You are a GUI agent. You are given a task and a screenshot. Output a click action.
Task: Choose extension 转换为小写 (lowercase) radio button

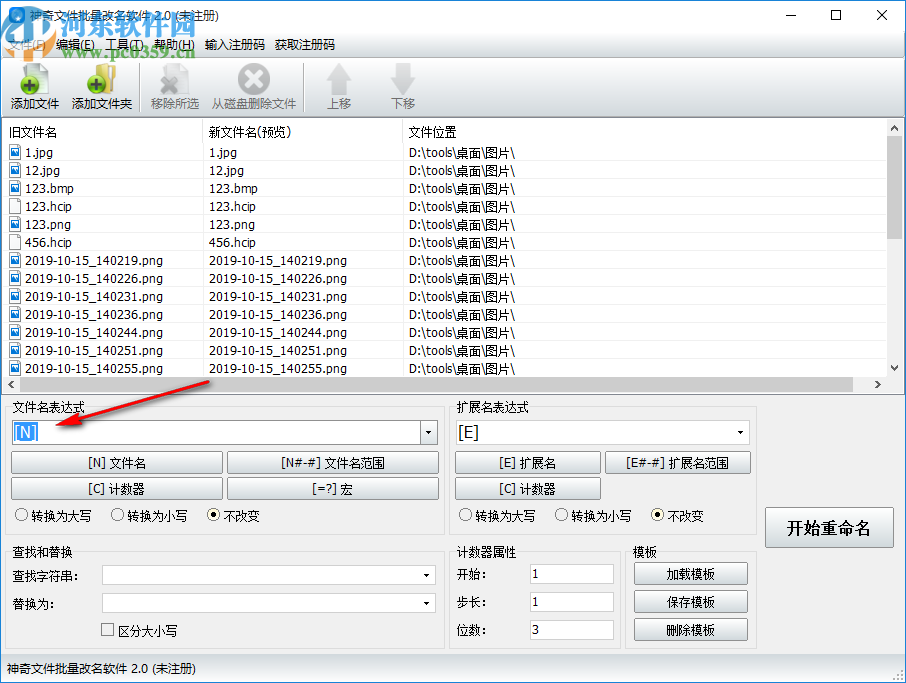coord(561,514)
